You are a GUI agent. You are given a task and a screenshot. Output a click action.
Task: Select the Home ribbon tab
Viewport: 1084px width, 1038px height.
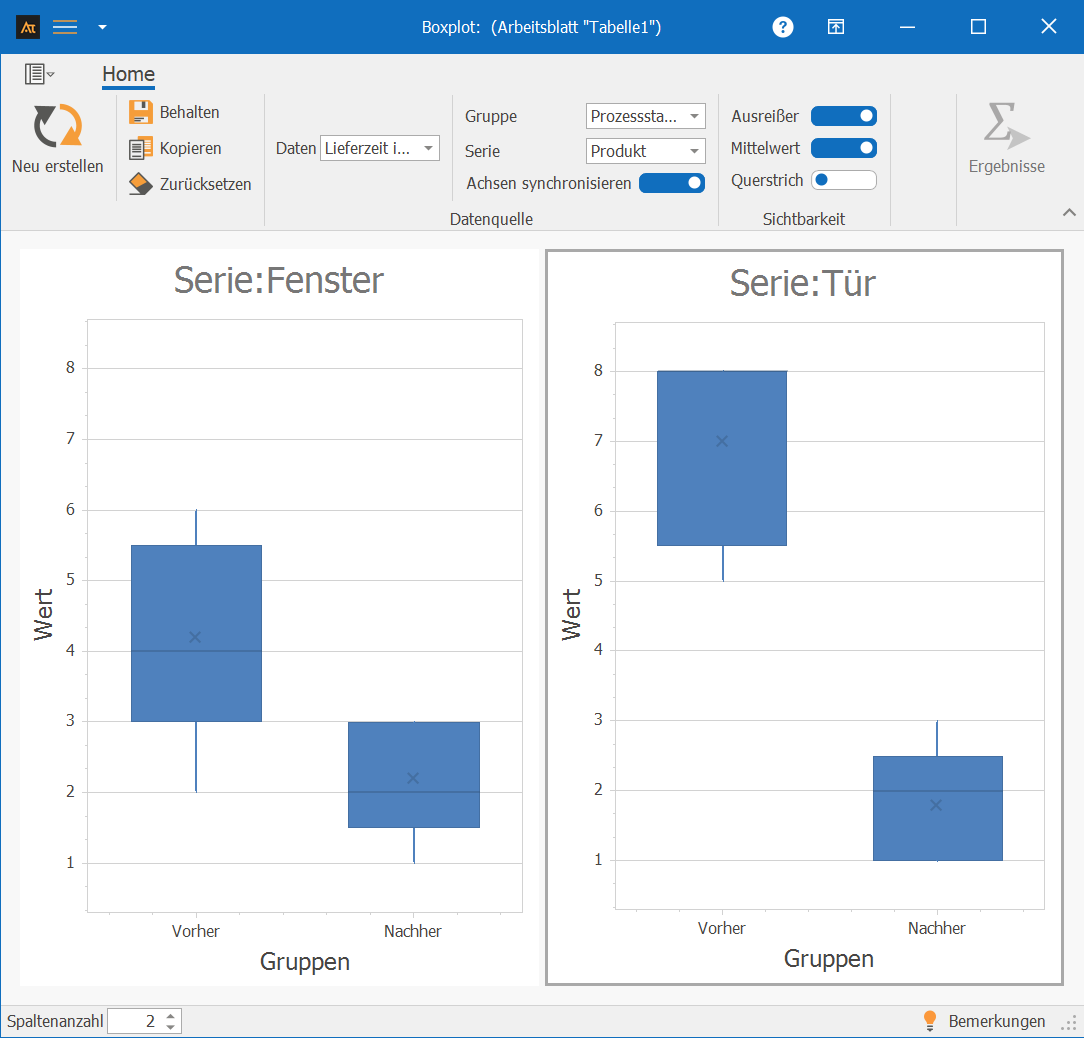pos(128,74)
